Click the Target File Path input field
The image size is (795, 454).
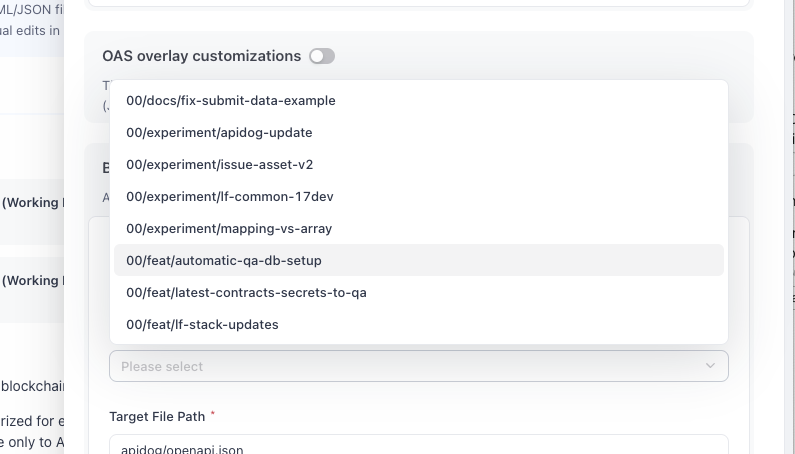click(418, 446)
